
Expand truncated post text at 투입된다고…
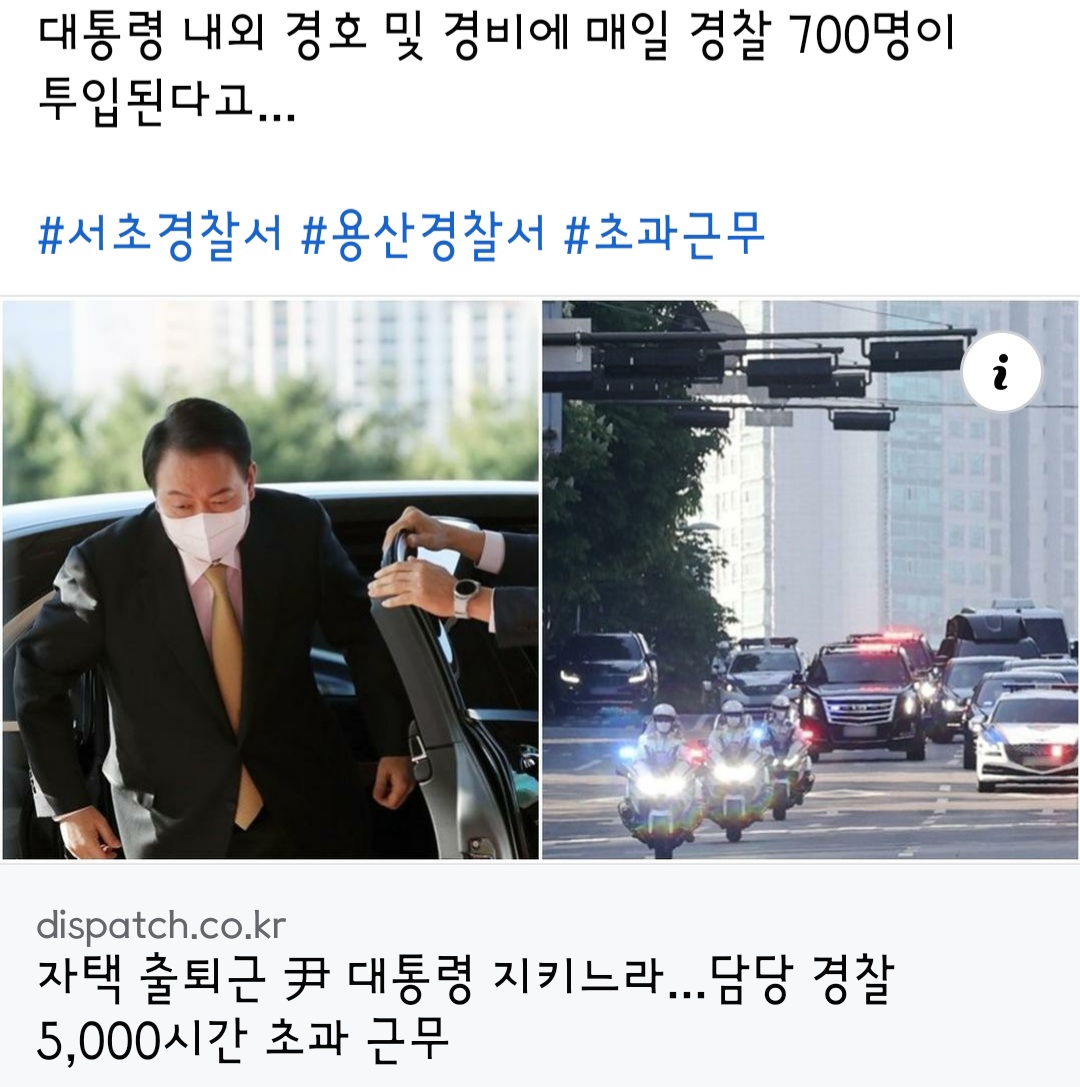point(166,101)
